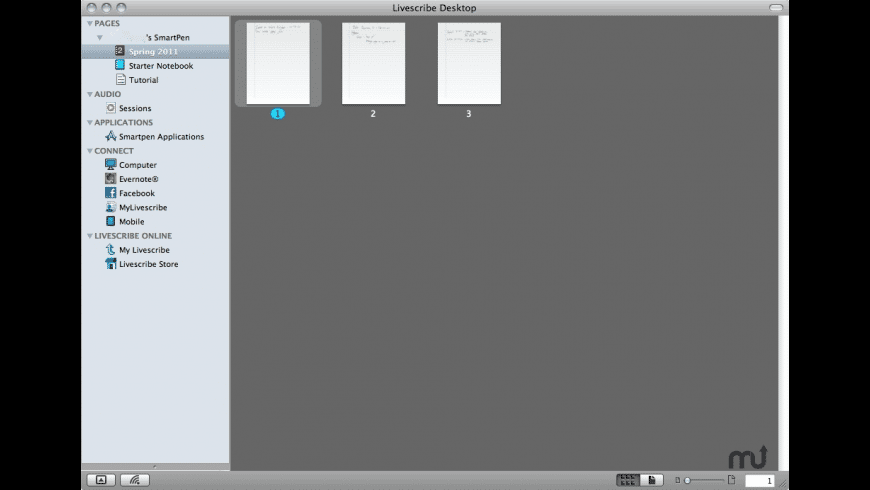Collapse the PAGES section
Viewport: 870px width, 490px height.
pos(89,23)
